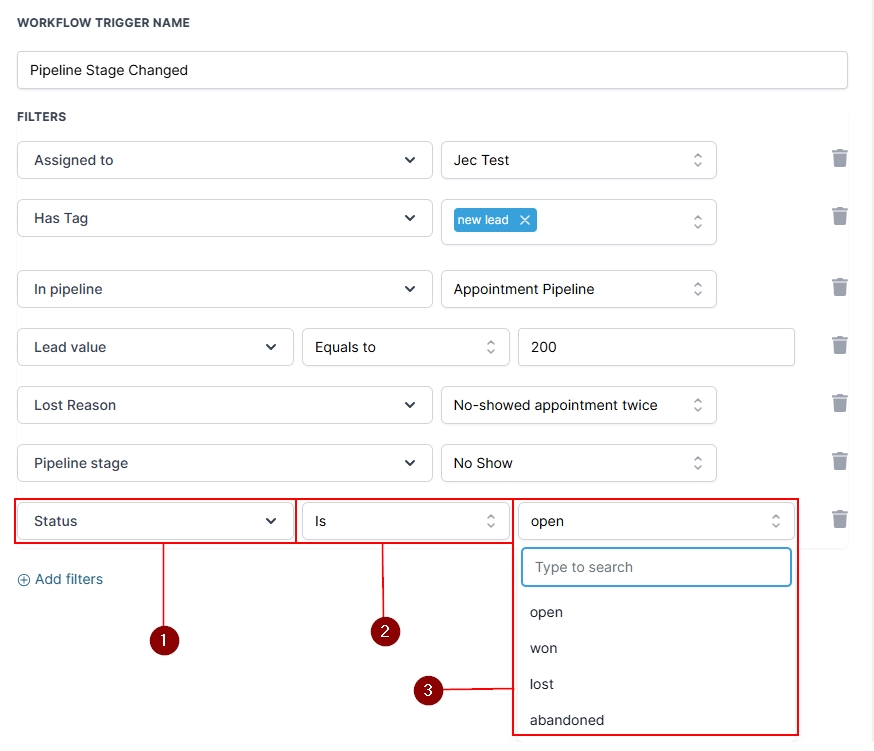
Task: Select the won status option
Action: click(544, 648)
